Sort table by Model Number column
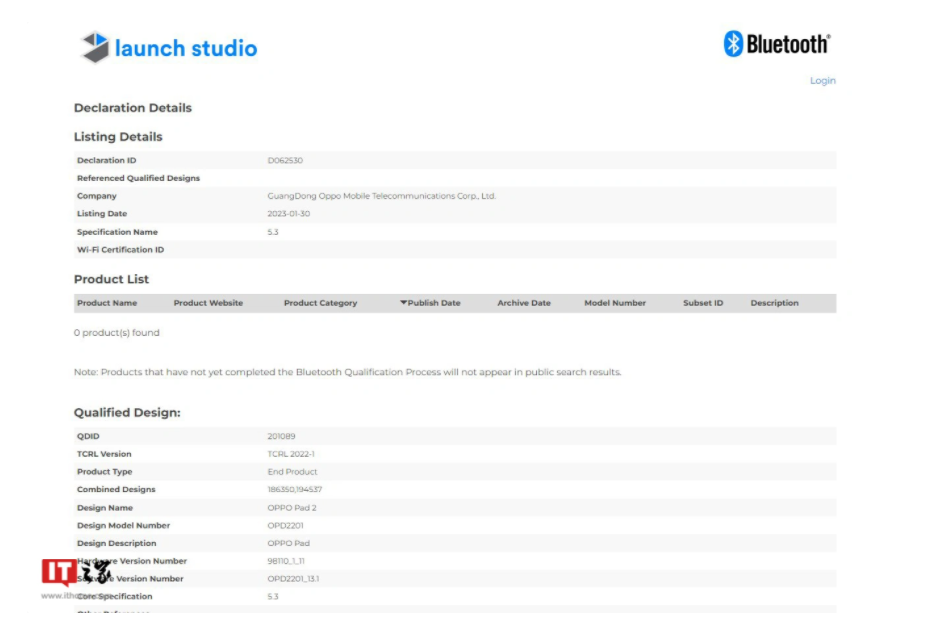Viewport: 927px width, 627px height. pyautogui.click(x=615, y=303)
